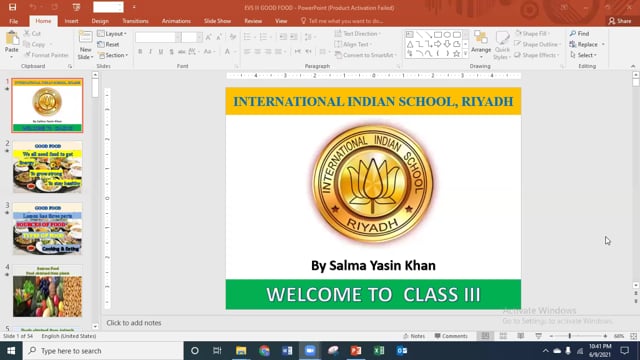
Task: Switch to the Design tab
Action: tap(100, 21)
